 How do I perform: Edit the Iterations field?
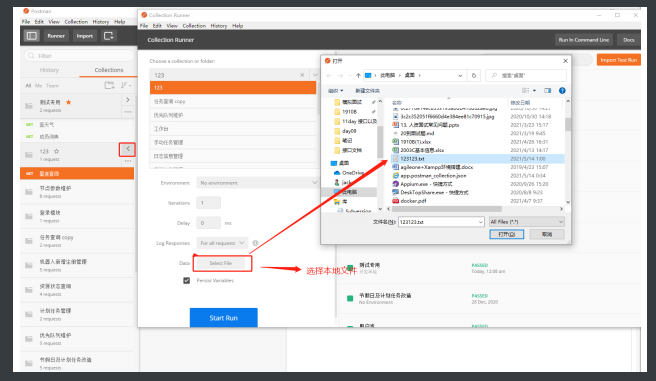pyautogui.click(x=208, y=203)
